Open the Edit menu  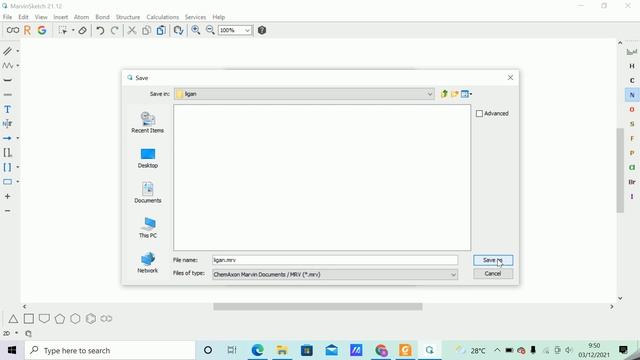(x=23, y=17)
